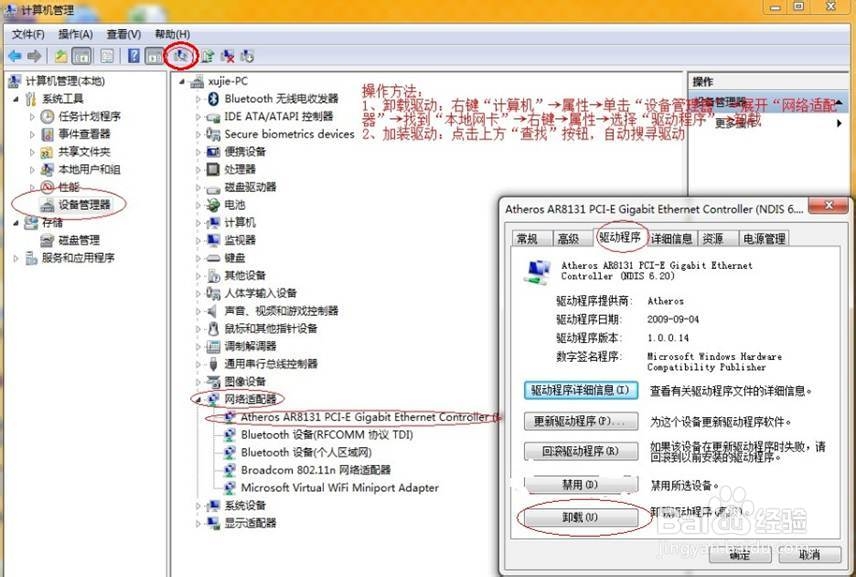Select 任务计划程序 in the left tree

point(90,116)
